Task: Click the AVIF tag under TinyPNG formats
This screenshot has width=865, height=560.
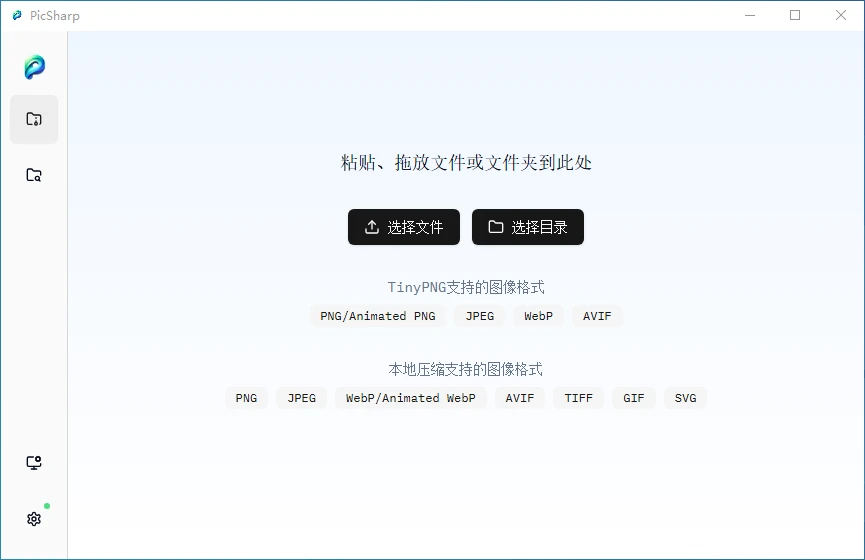Action: pyautogui.click(x=597, y=316)
